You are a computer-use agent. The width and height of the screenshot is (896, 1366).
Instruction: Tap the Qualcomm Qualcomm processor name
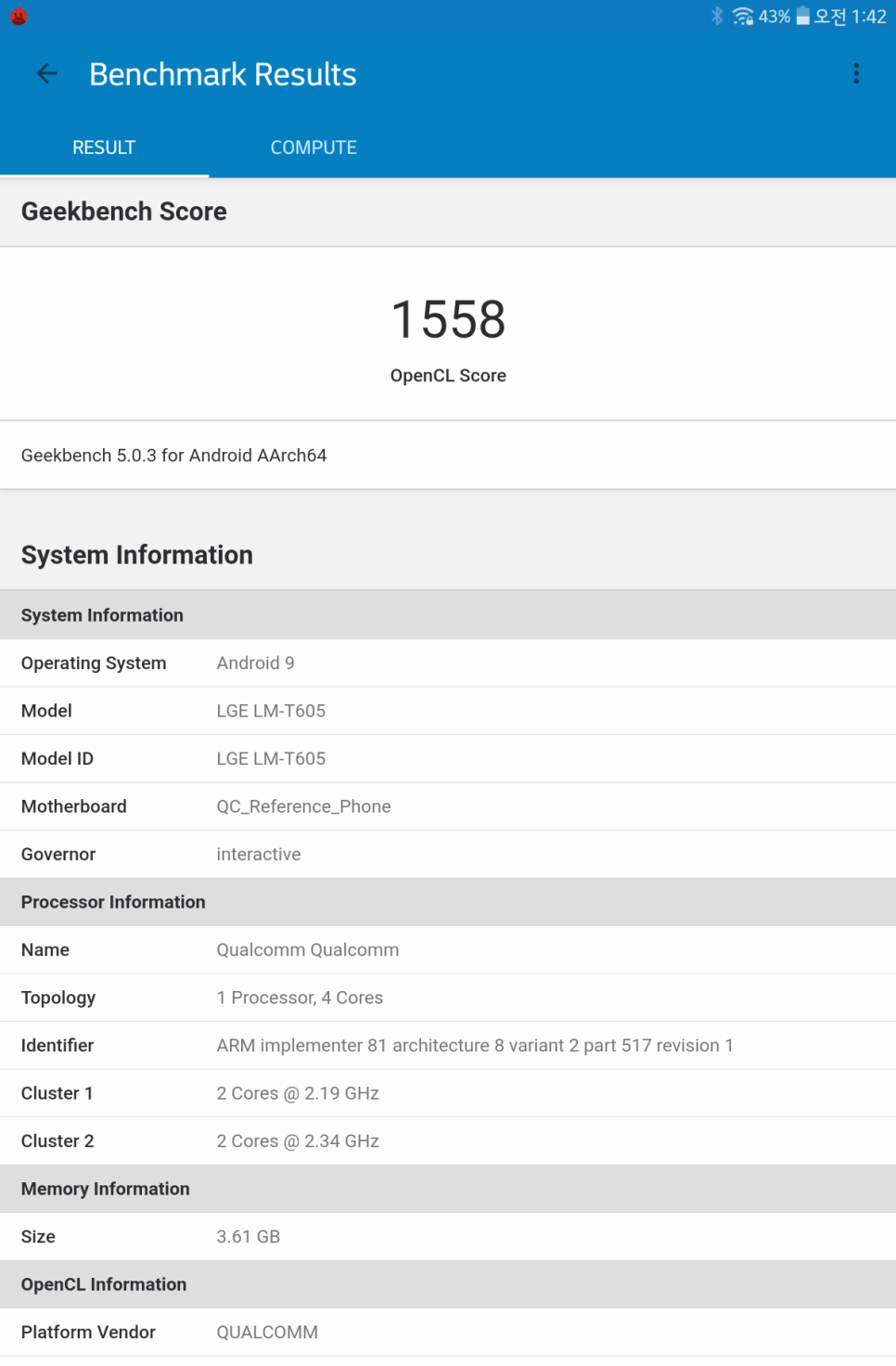coord(308,950)
